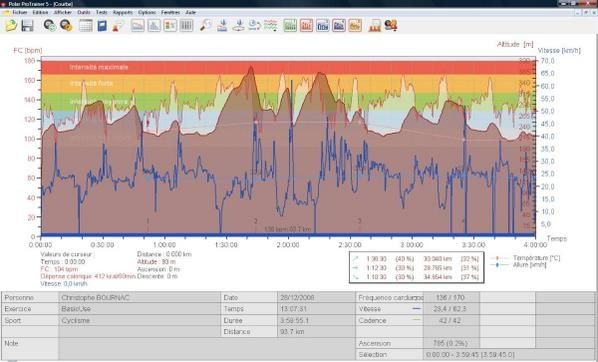
Task: Click the Distance value 93.7 km
Action: pyautogui.click(x=292, y=331)
